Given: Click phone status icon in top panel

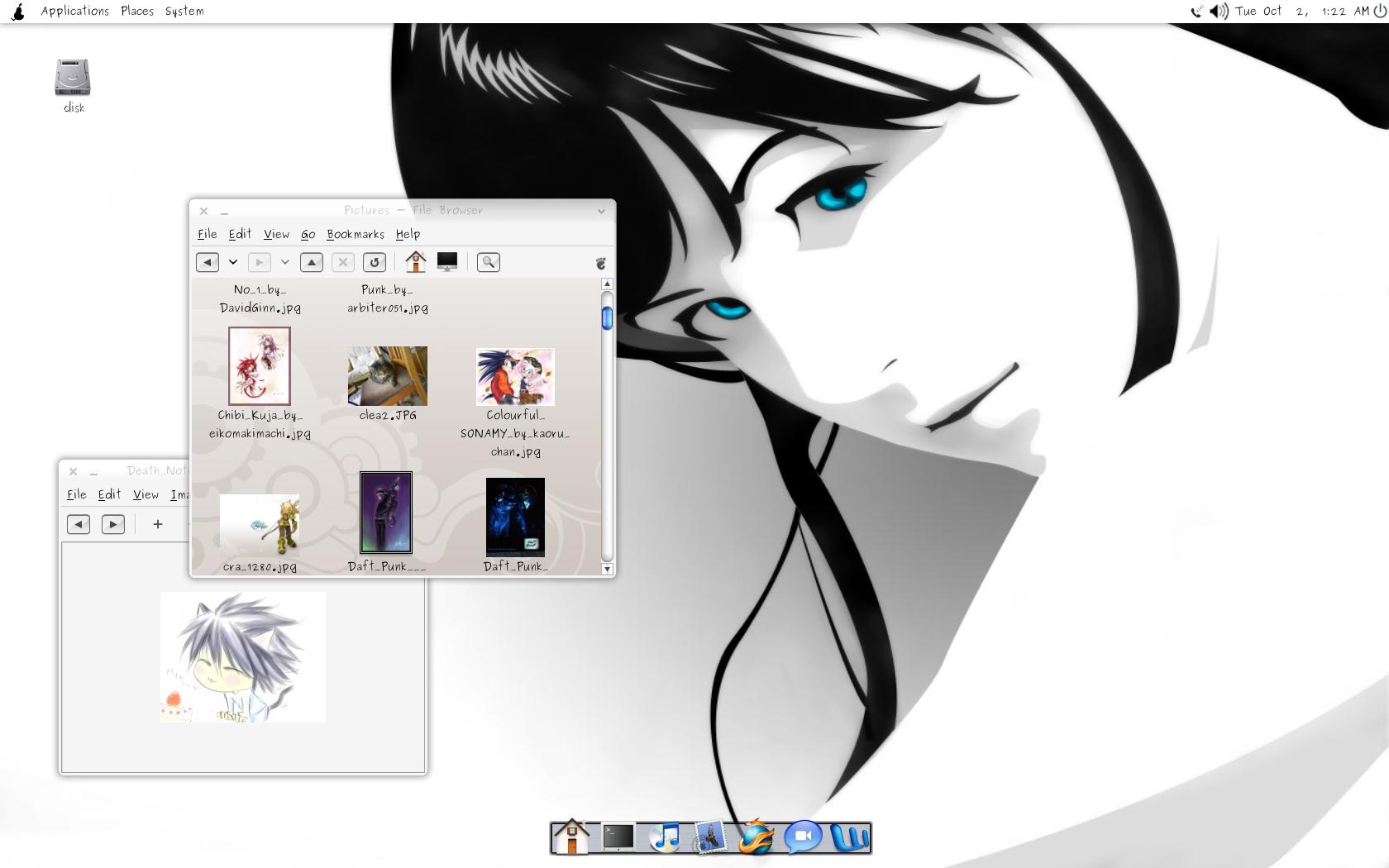Looking at the screenshot, I should click(1196, 12).
